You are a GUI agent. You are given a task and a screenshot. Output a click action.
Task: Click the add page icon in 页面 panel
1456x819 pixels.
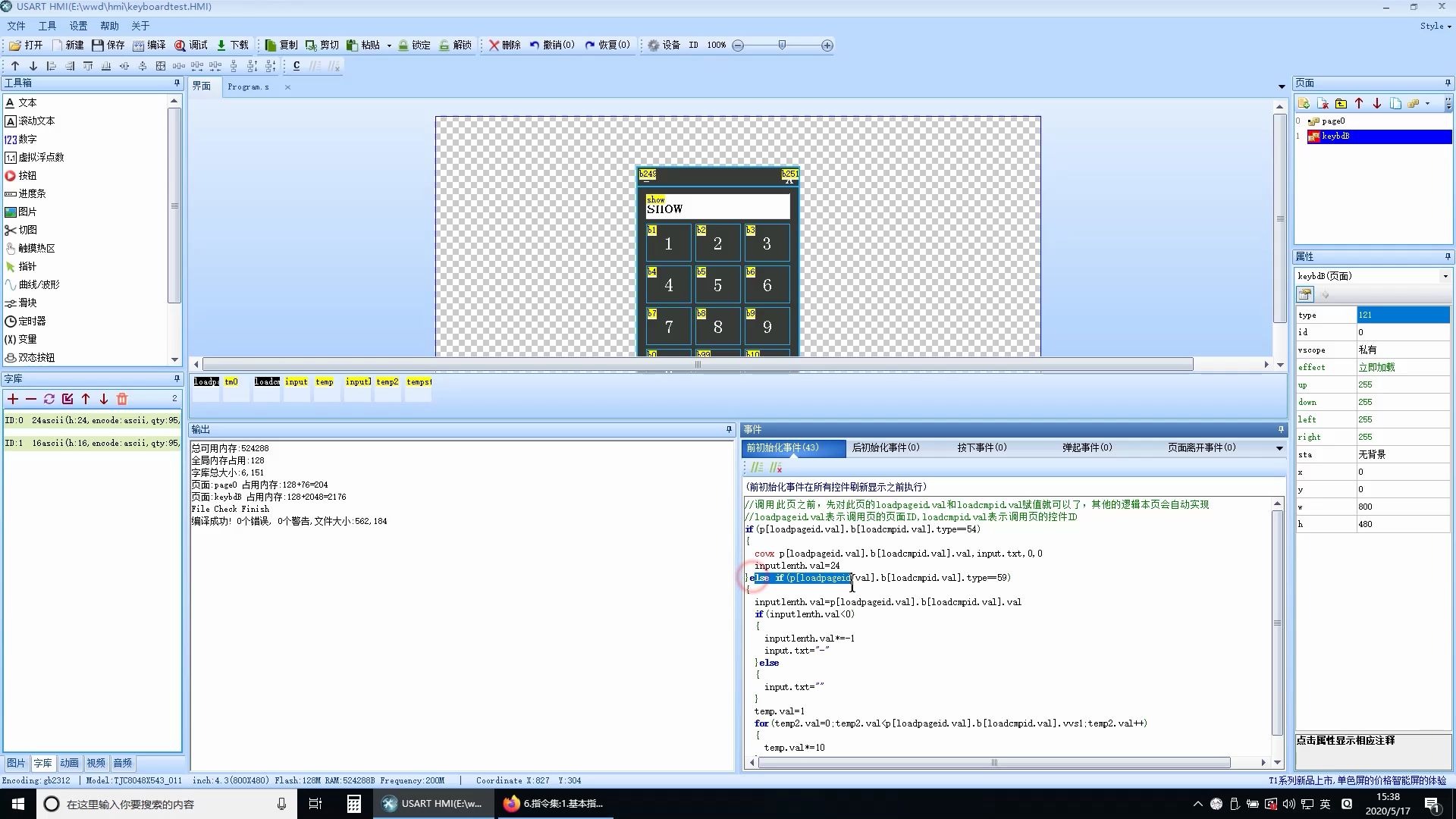[x=1304, y=104]
